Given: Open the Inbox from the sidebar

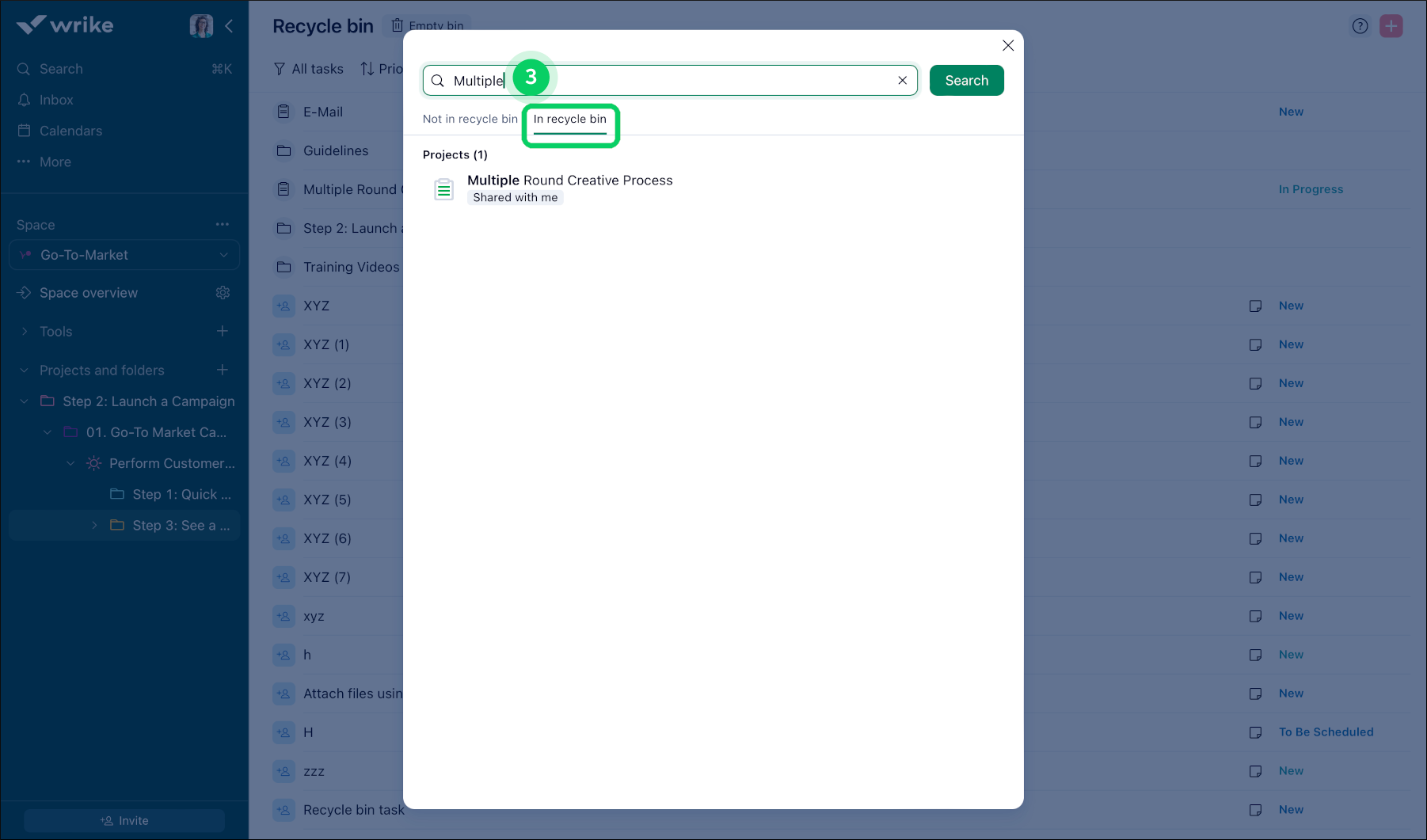Looking at the screenshot, I should pos(24,100).
